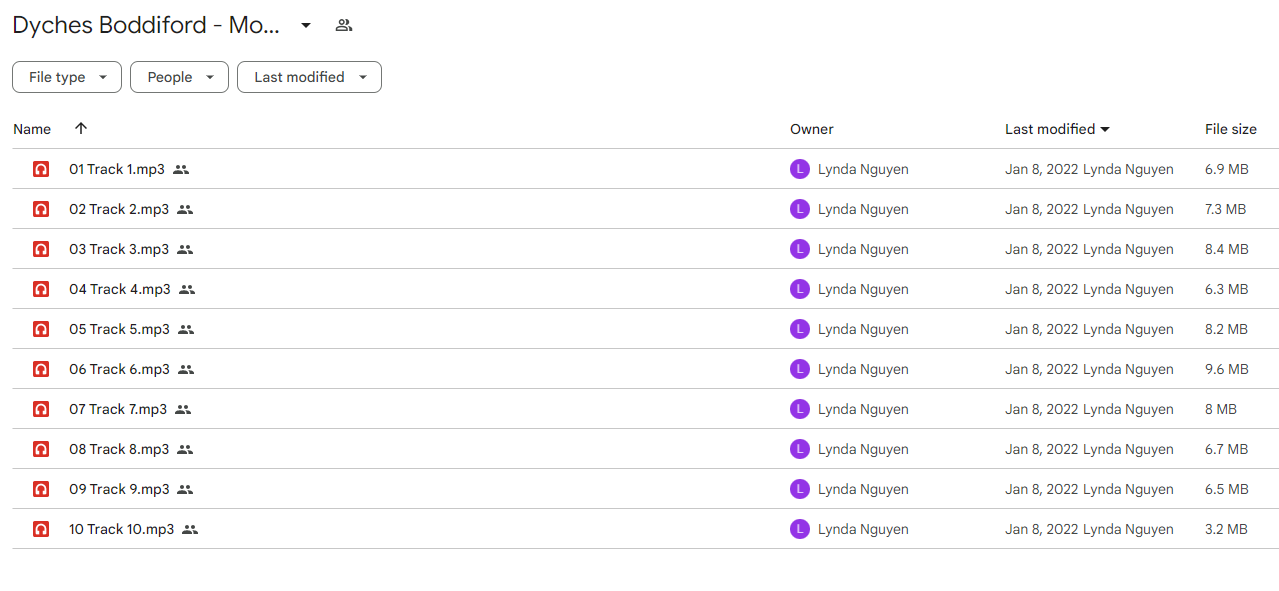Select the 08 Track 8.mp3 file name
The image size is (1279, 591).
click(119, 449)
